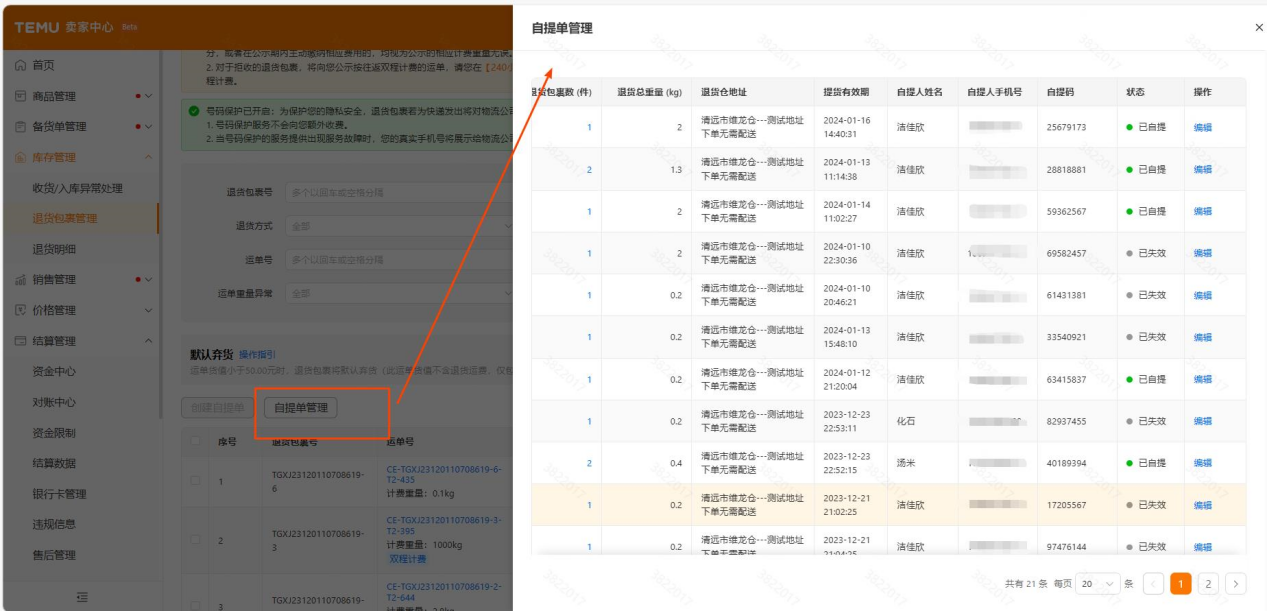Viewport: 1267px width, 611px height.
Task: Click the 首页 home icon in sidebar
Action: coord(21,66)
